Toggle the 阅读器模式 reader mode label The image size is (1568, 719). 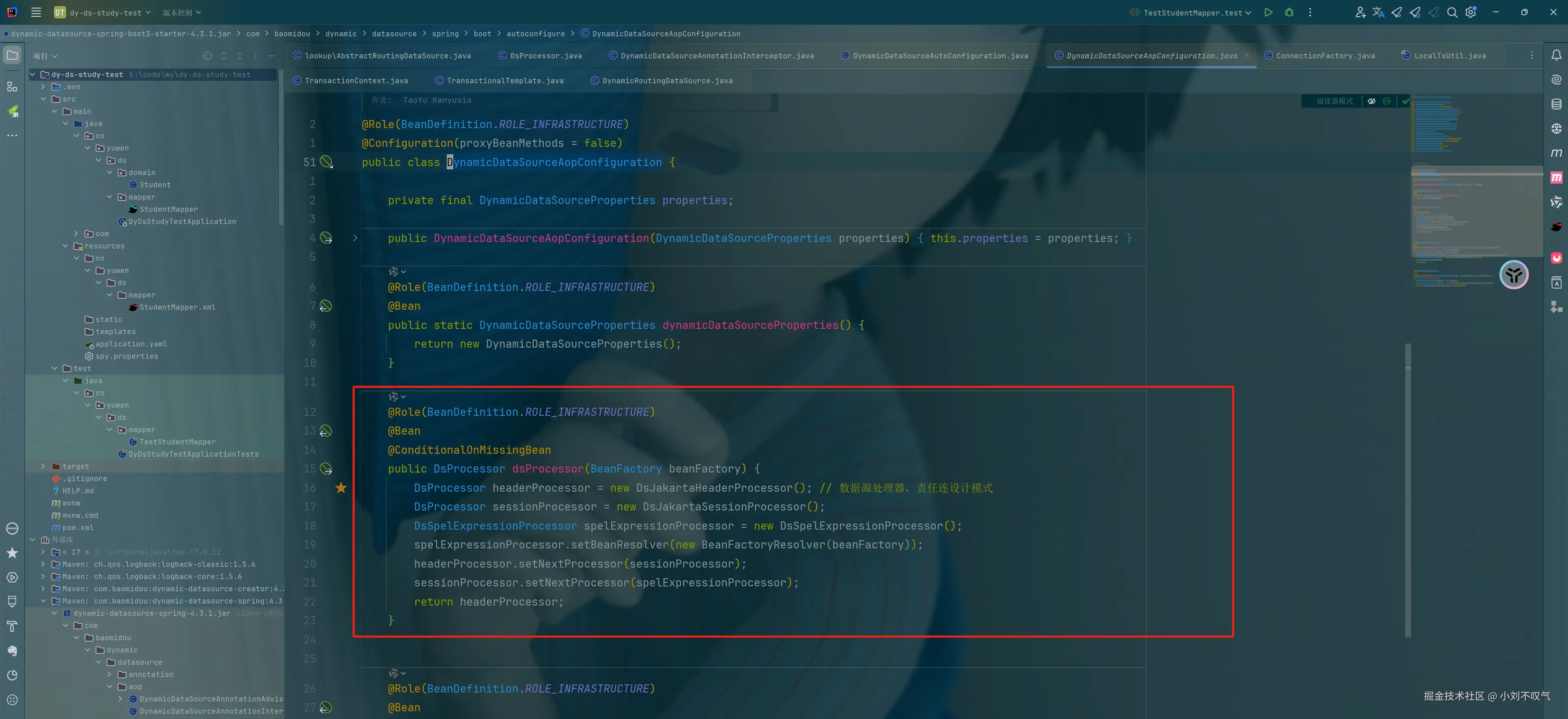tap(1334, 101)
